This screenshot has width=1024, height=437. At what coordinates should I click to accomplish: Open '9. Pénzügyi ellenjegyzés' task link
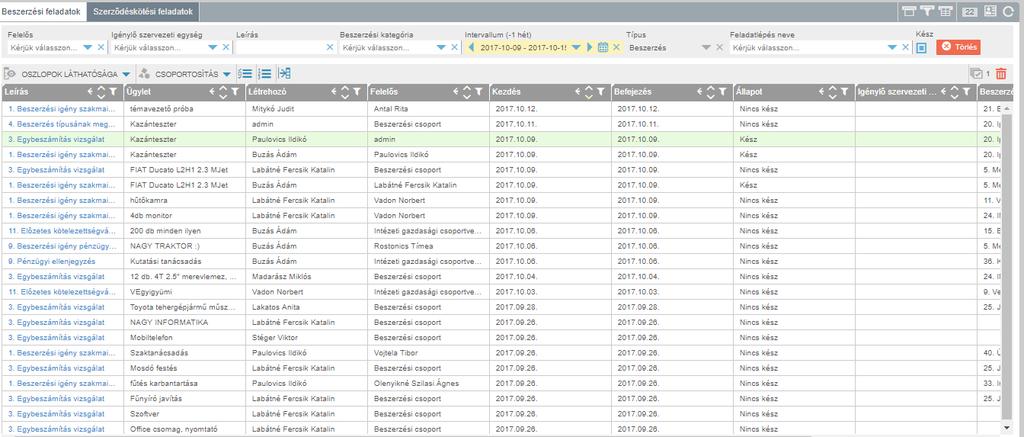[x=52, y=261]
